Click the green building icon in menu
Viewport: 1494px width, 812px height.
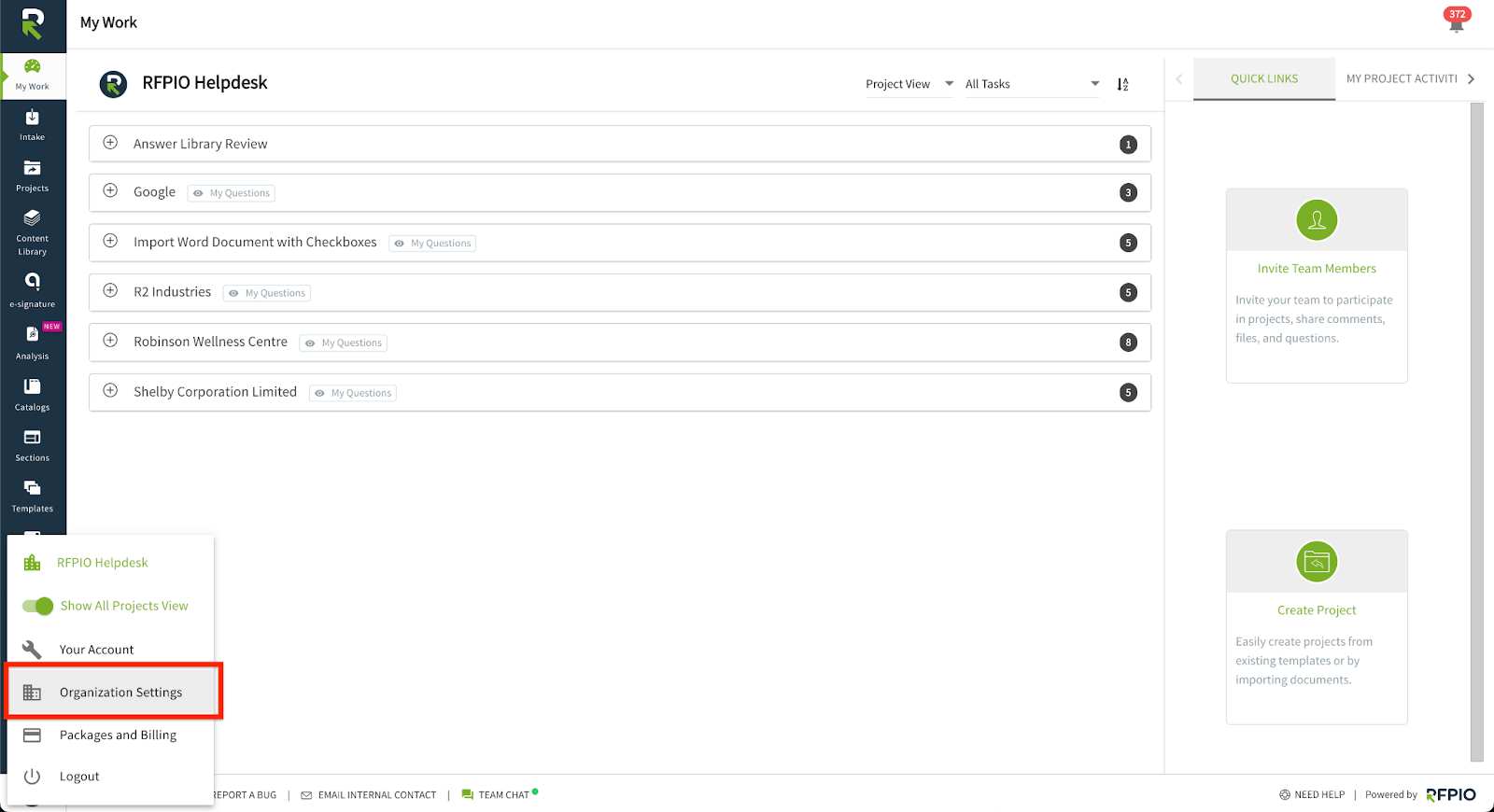point(32,563)
